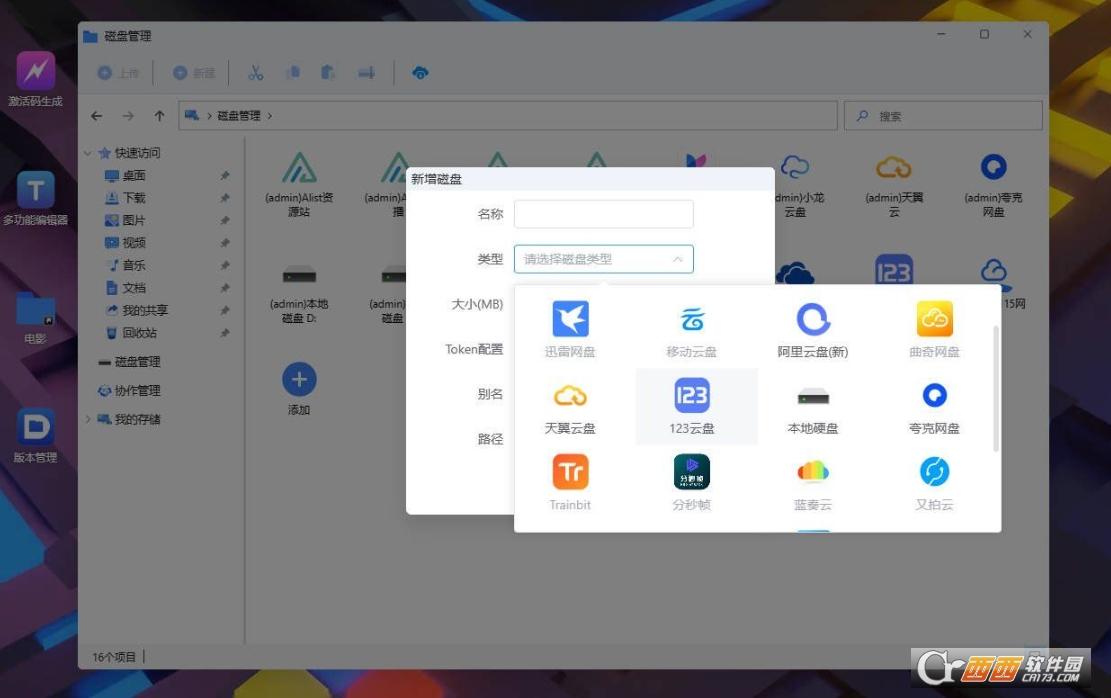Open 多功能编辑器 desktop icon

point(35,198)
